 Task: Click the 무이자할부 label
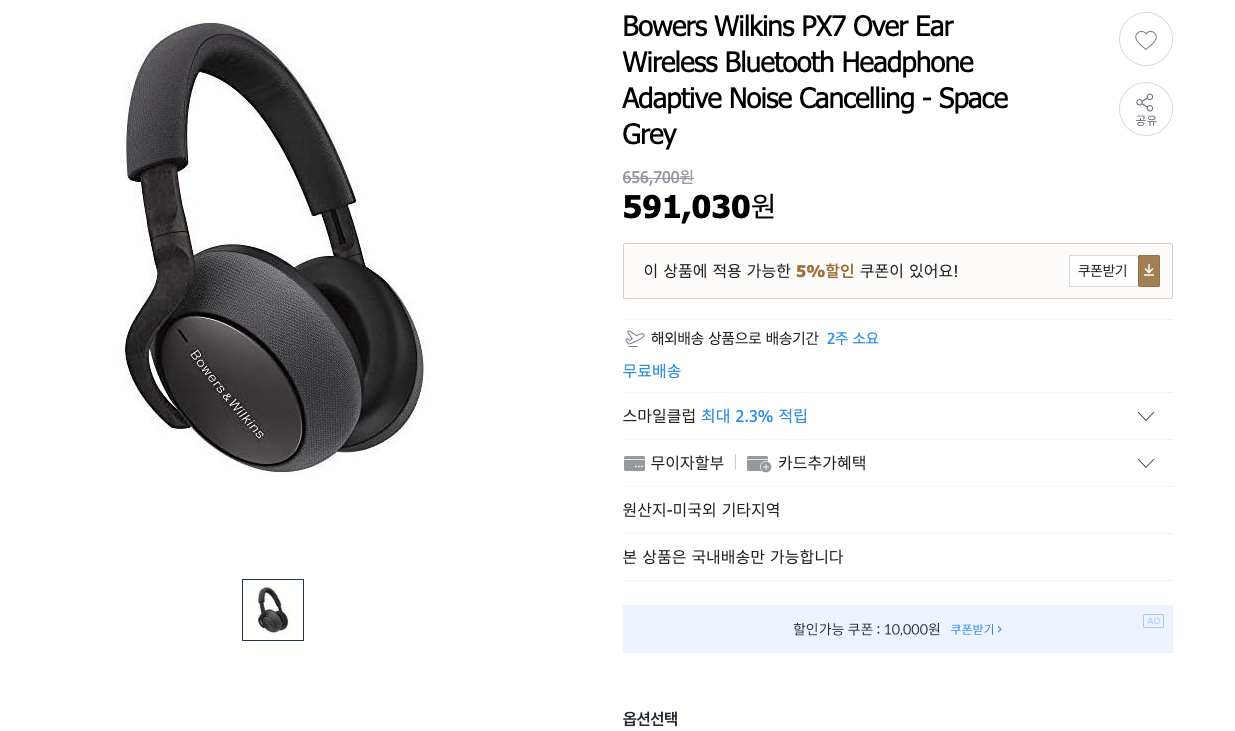click(687, 463)
